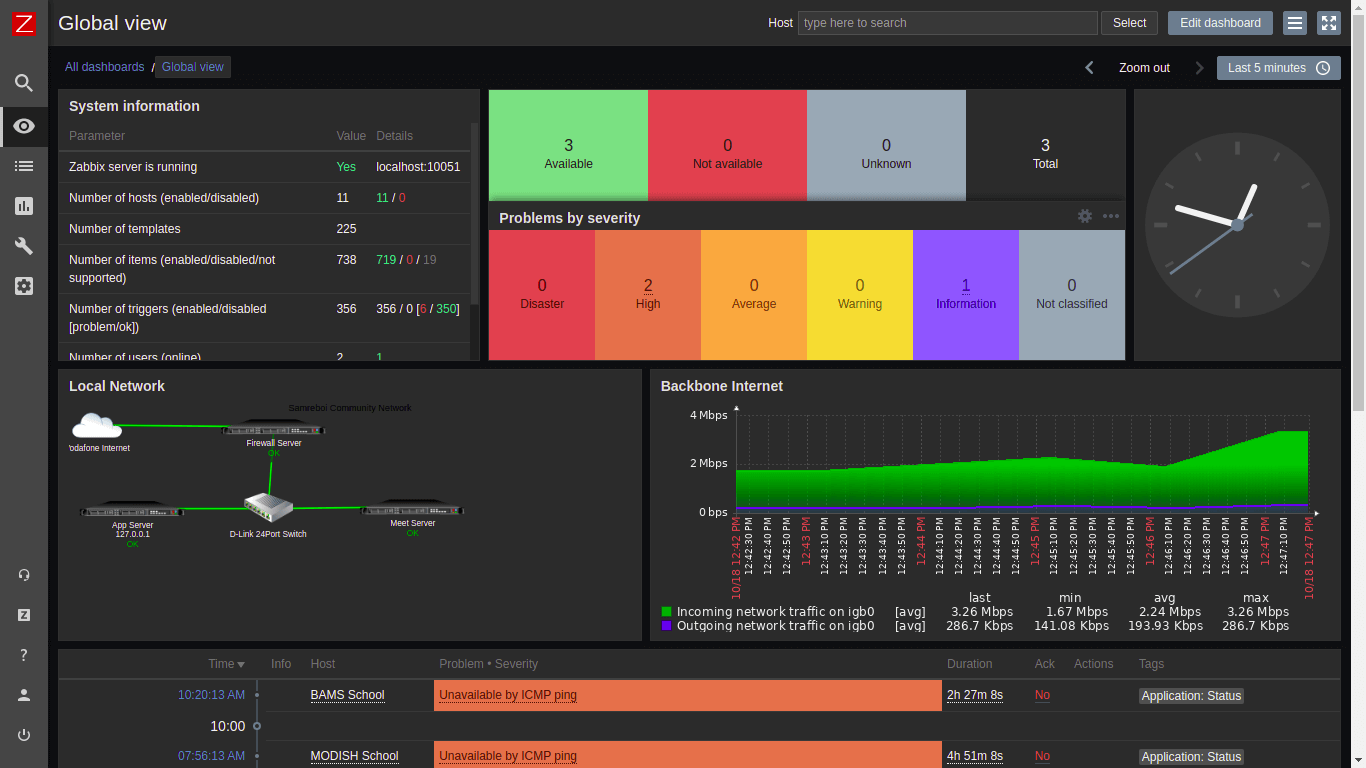Click the Support headset icon
Viewport: 1366px width, 768px height.
tap(24, 575)
